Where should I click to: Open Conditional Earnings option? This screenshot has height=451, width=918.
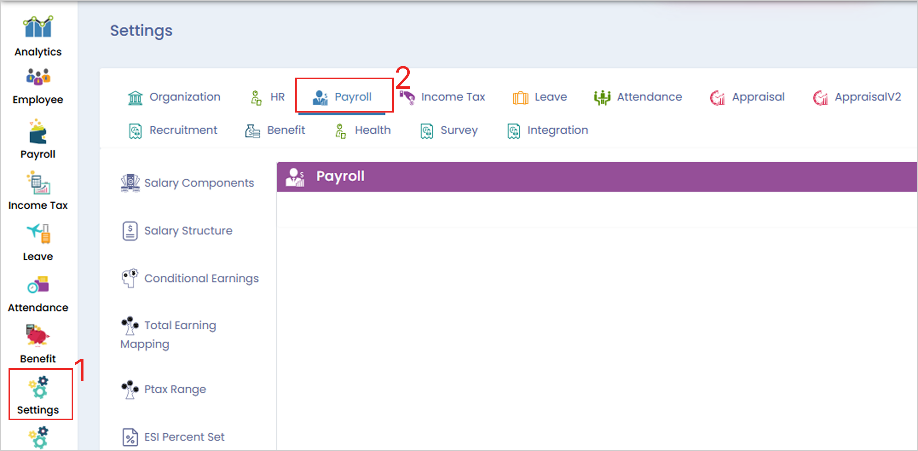[190, 278]
